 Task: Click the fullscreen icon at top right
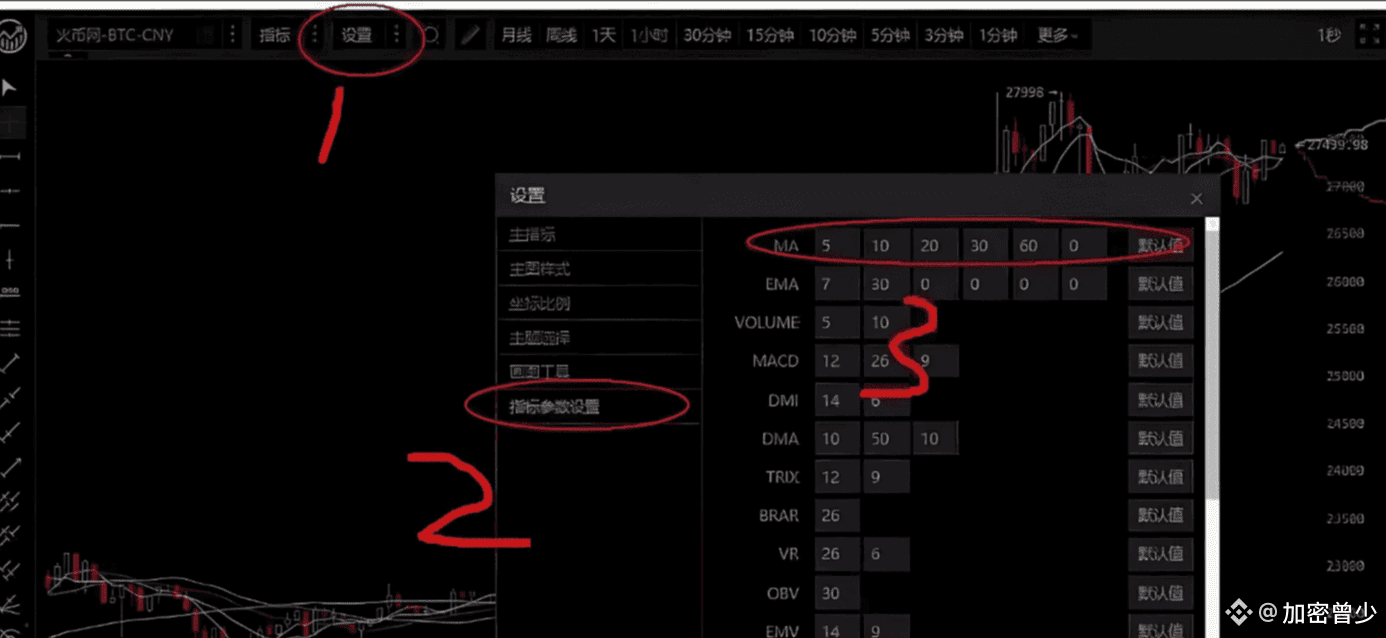pyautogui.click(x=1367, y=35)
